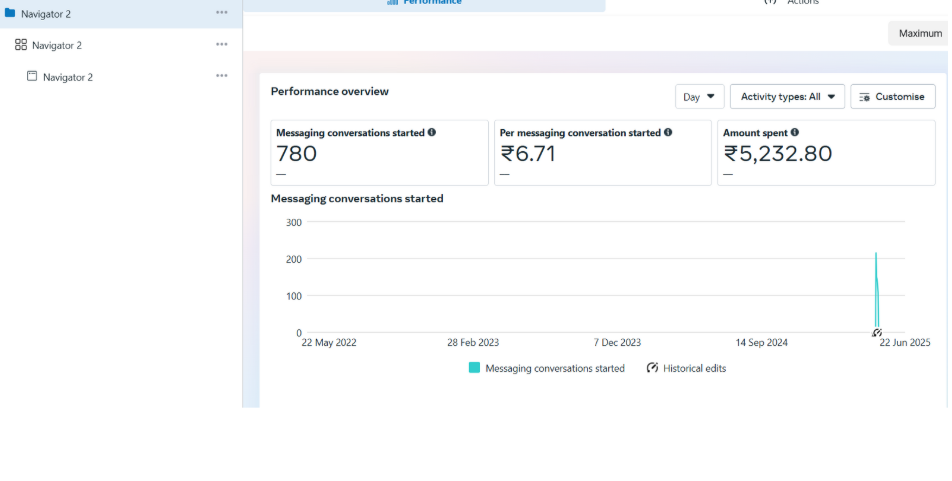The image size is (952, 481).
Task: Click info icon beside Per messaging conversation started
Action: (668, 132)
